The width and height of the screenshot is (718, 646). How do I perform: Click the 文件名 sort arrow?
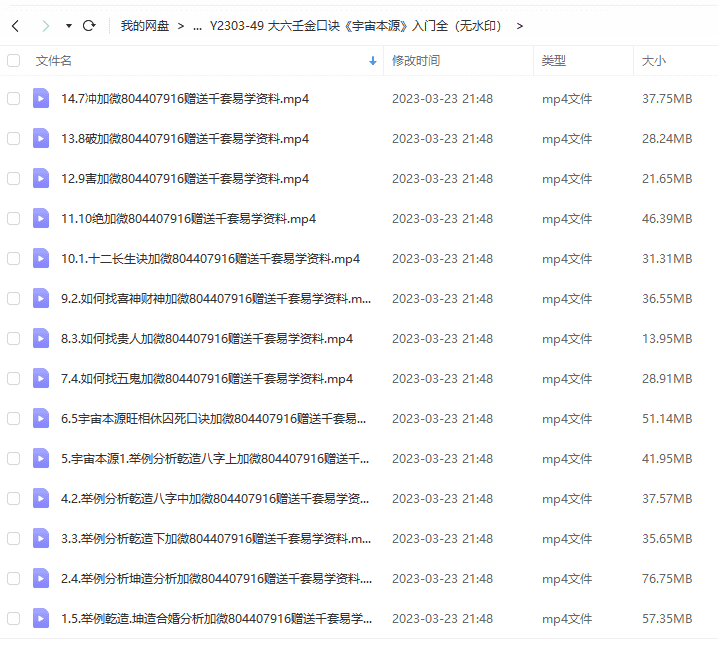click(373, 61)
